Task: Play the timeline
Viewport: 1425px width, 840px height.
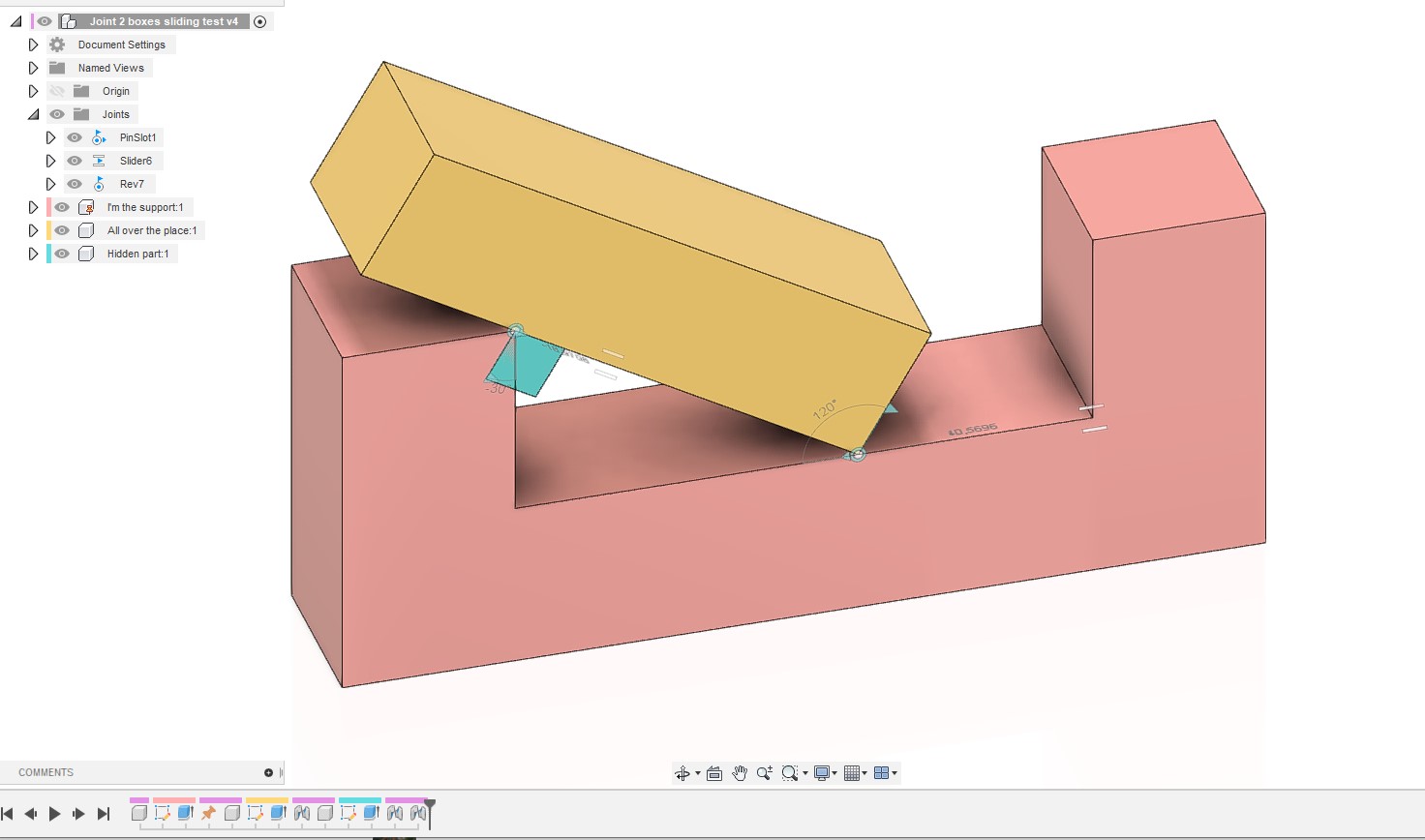Action: (x=54, y=814)
